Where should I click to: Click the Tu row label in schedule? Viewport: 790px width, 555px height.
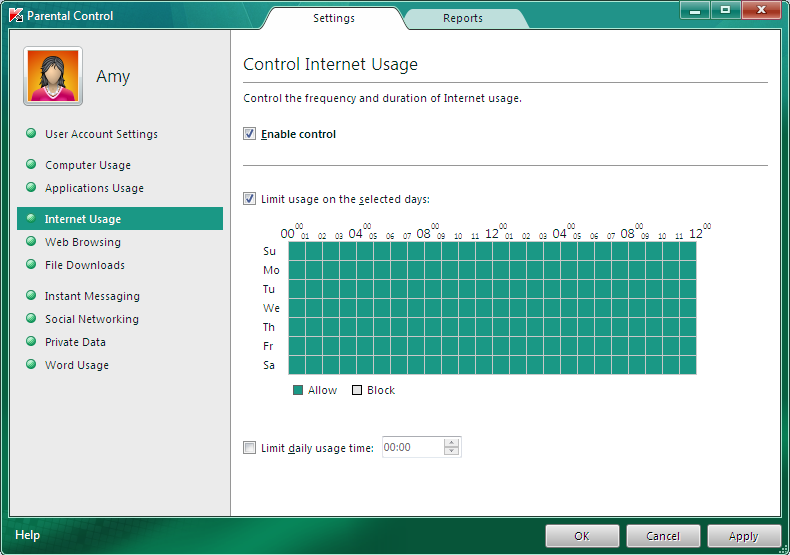[x=269, y=289]
